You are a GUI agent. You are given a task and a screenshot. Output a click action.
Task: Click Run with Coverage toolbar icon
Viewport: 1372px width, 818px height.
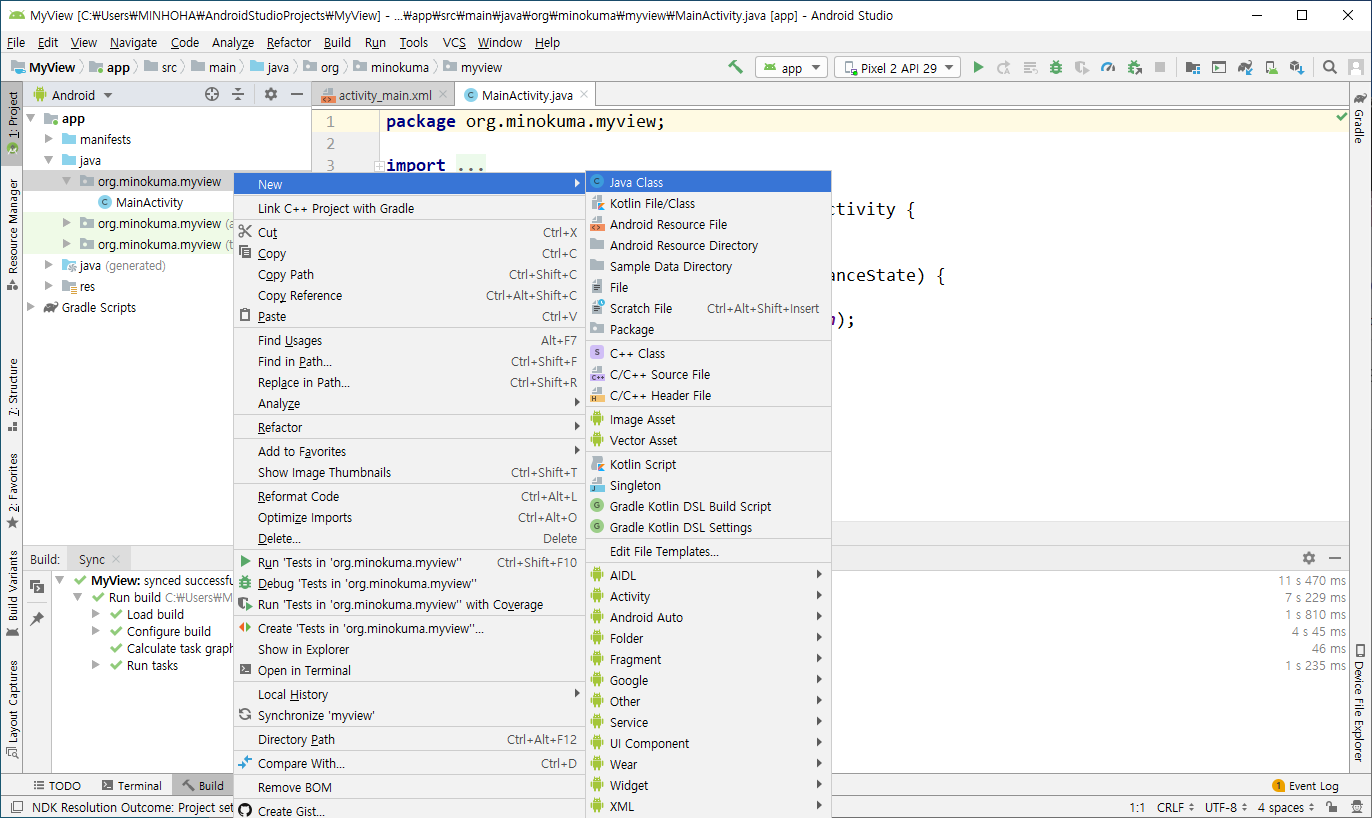[x=1082, y=67]
